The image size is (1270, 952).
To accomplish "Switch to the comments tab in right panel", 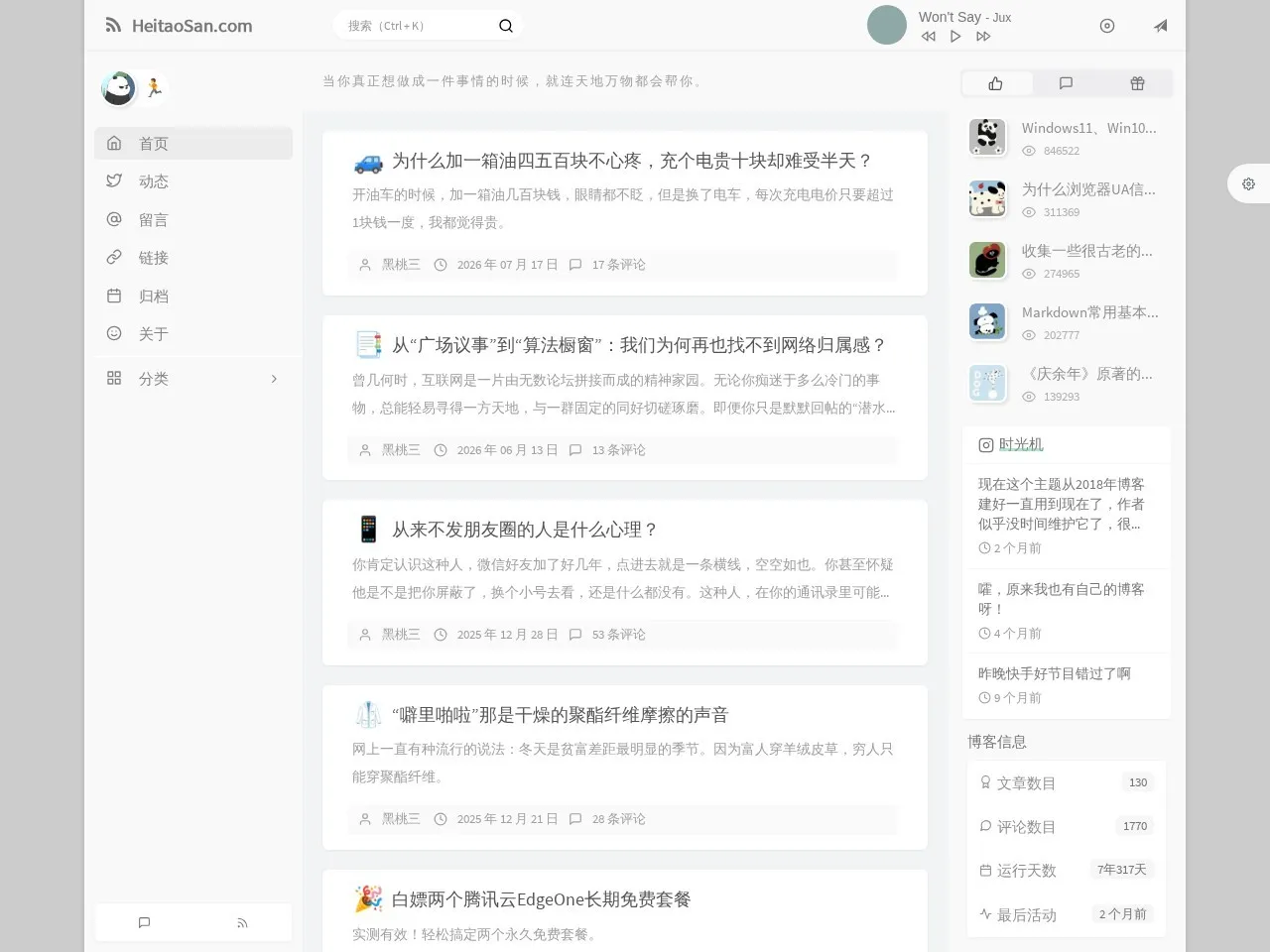I will 1067,83.
